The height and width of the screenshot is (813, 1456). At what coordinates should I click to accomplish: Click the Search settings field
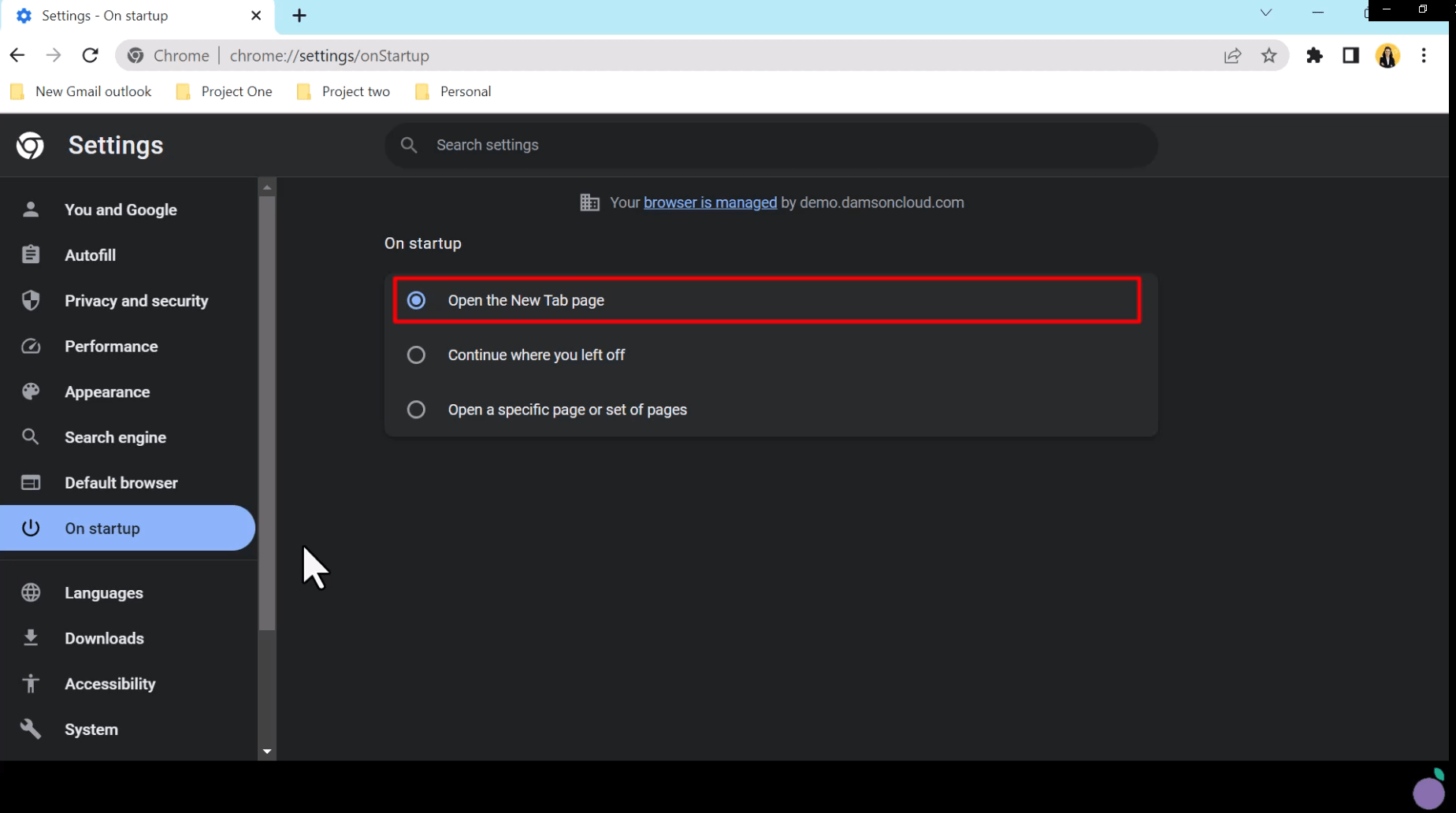pyautogui.click(x=770, y=145)
